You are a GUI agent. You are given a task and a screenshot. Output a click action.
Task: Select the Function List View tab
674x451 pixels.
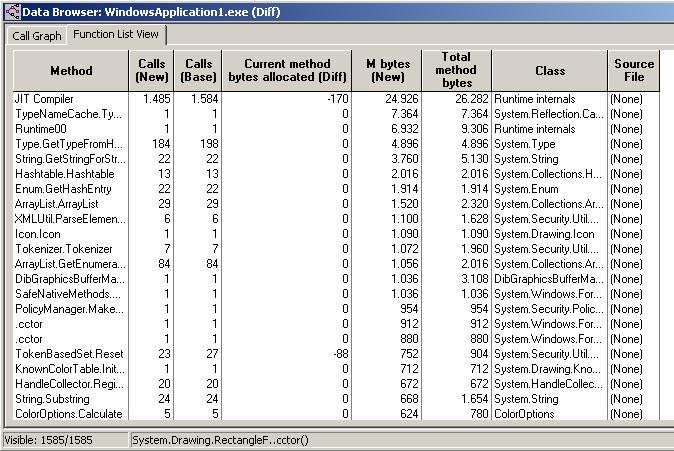coord(118,35)
